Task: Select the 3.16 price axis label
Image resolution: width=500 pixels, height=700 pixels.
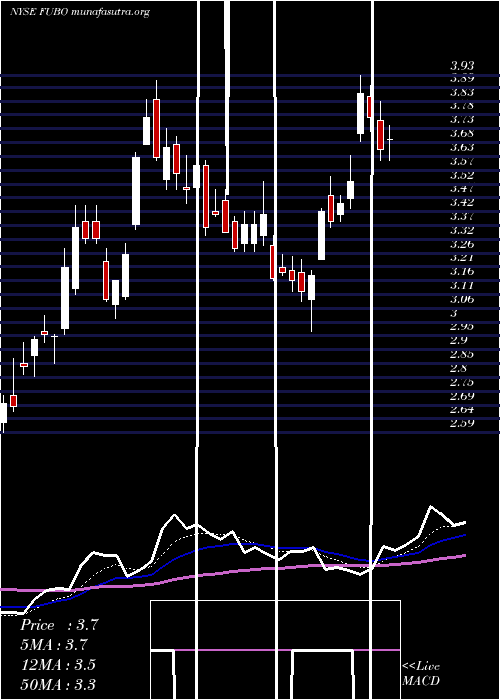Action: click(462, 272)
